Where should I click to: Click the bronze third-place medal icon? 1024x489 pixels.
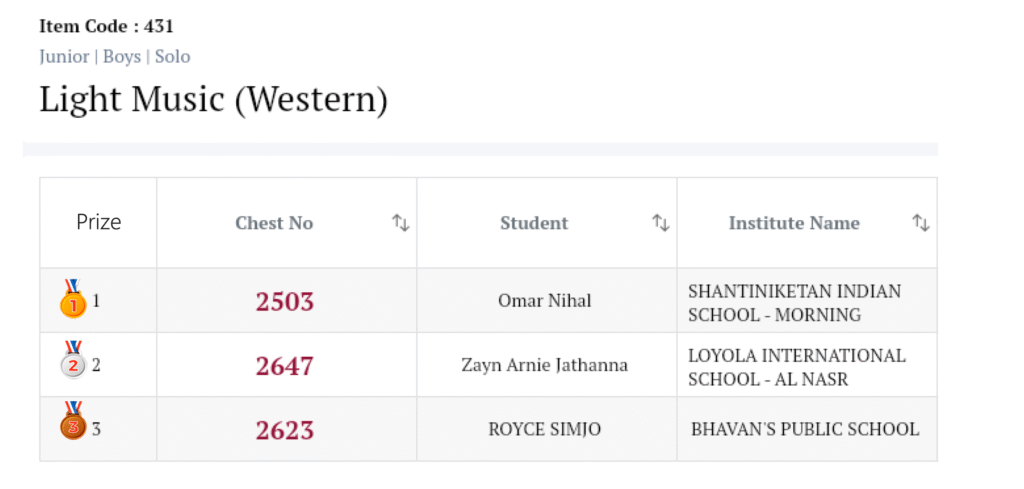pos(72,424)
